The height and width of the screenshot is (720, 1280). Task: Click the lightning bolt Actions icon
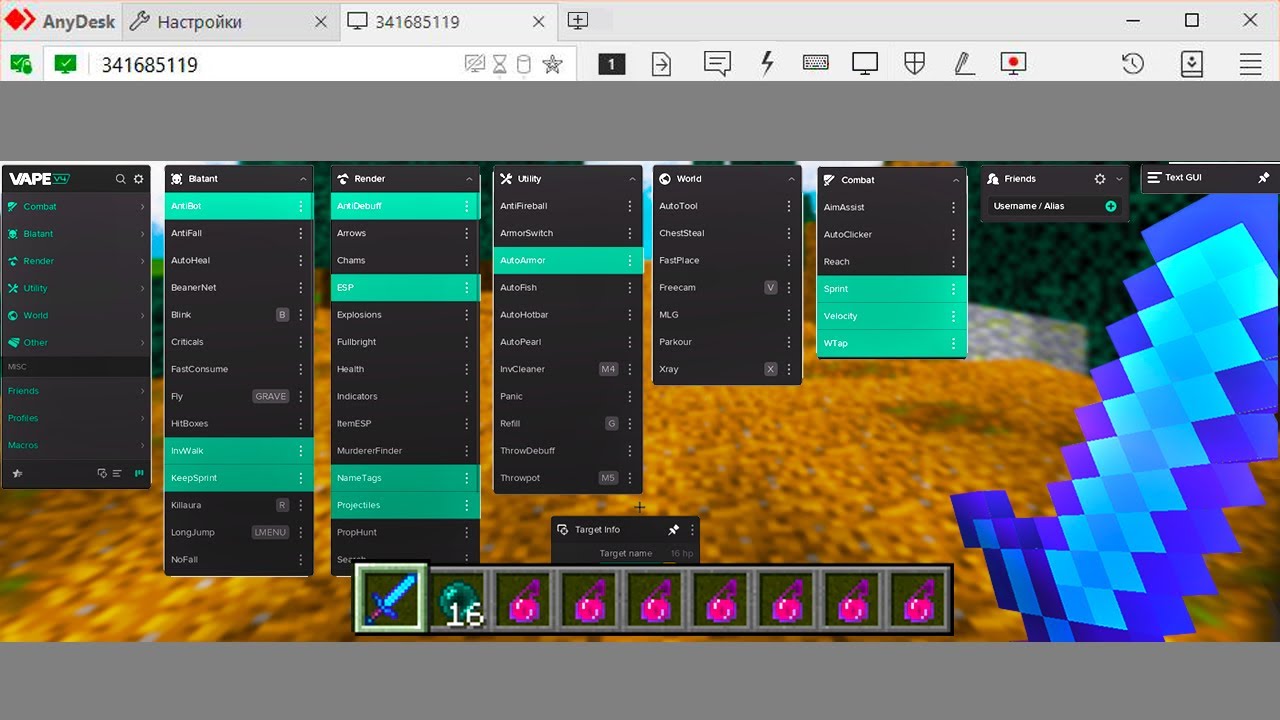click(767, 64)
